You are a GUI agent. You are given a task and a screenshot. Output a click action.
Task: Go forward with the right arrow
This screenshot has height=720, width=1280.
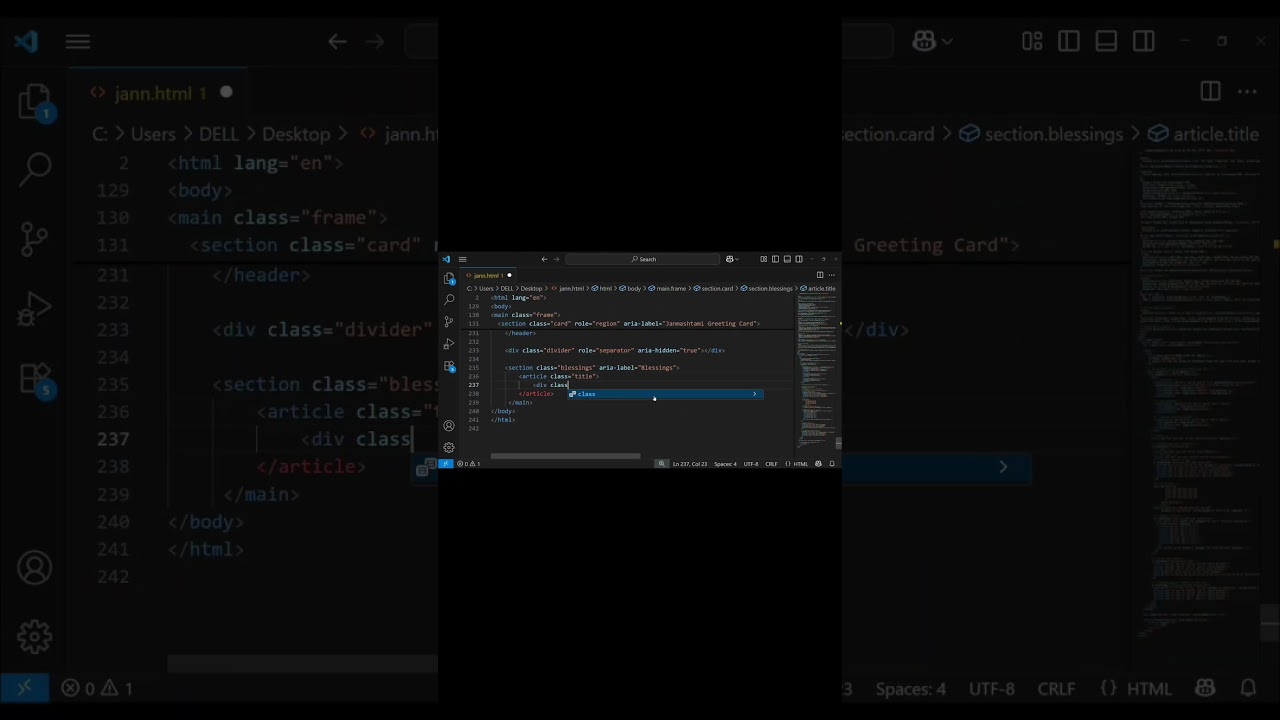556,259
